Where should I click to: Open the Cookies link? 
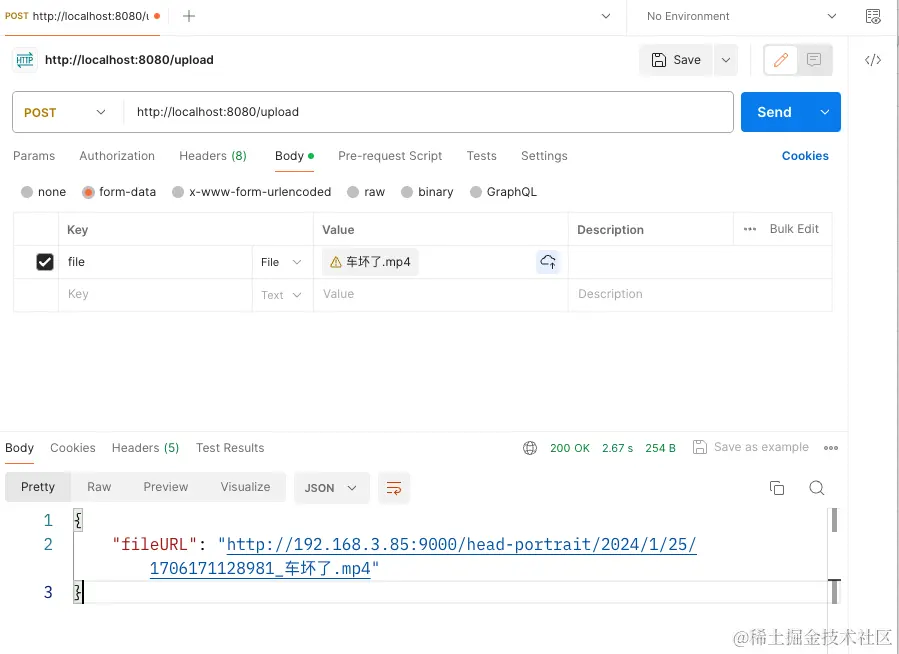pyautogui.click(x=805, y=156)
